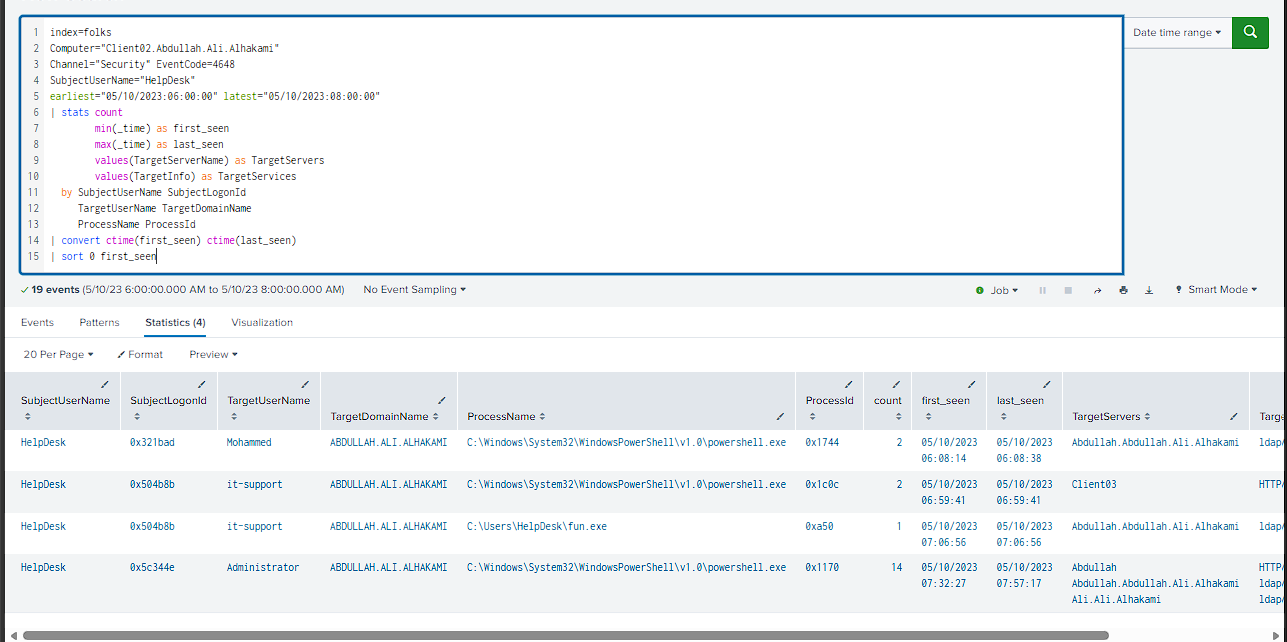Switch to the Visualization tab
1287x642 pixels.
pos(262,323)
